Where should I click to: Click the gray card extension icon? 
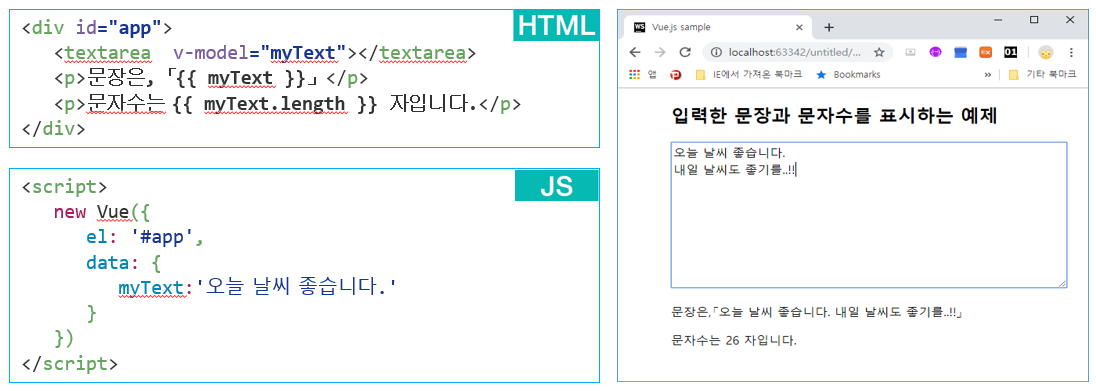[x=910, y=52]
